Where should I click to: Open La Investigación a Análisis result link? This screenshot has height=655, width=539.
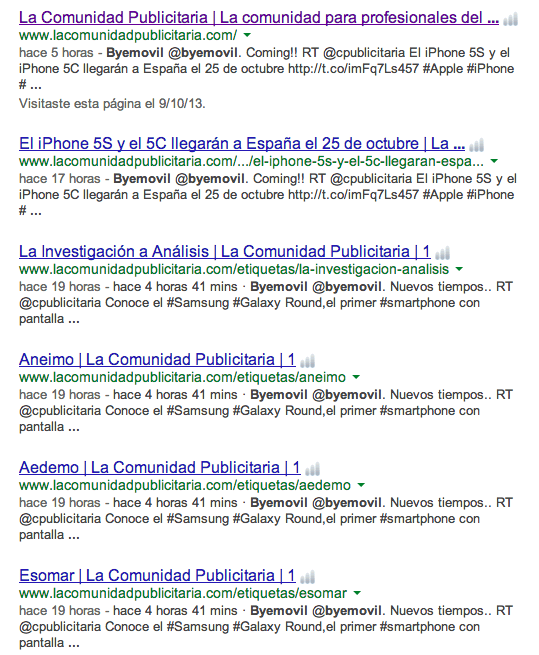pyautogui.click(x=224, y=251)
